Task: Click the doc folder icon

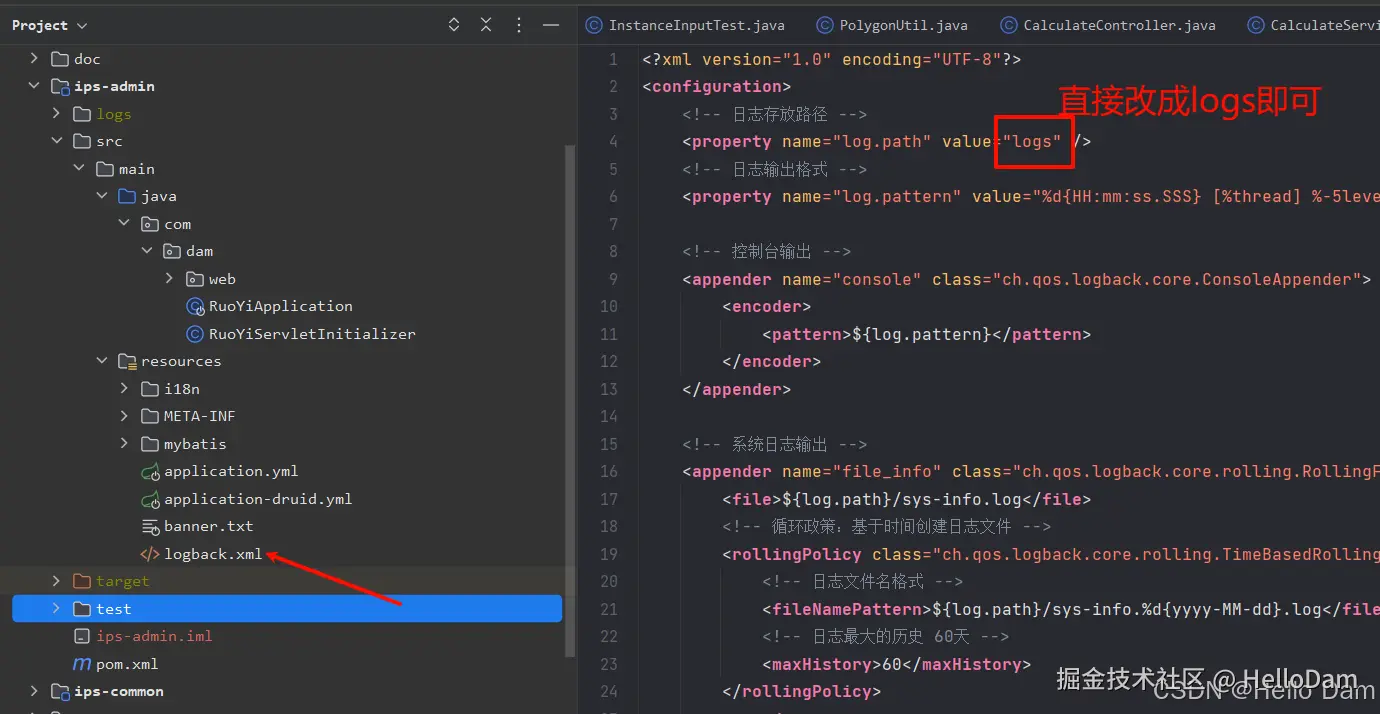Action: pyautogui.click(x=60, y=59)
